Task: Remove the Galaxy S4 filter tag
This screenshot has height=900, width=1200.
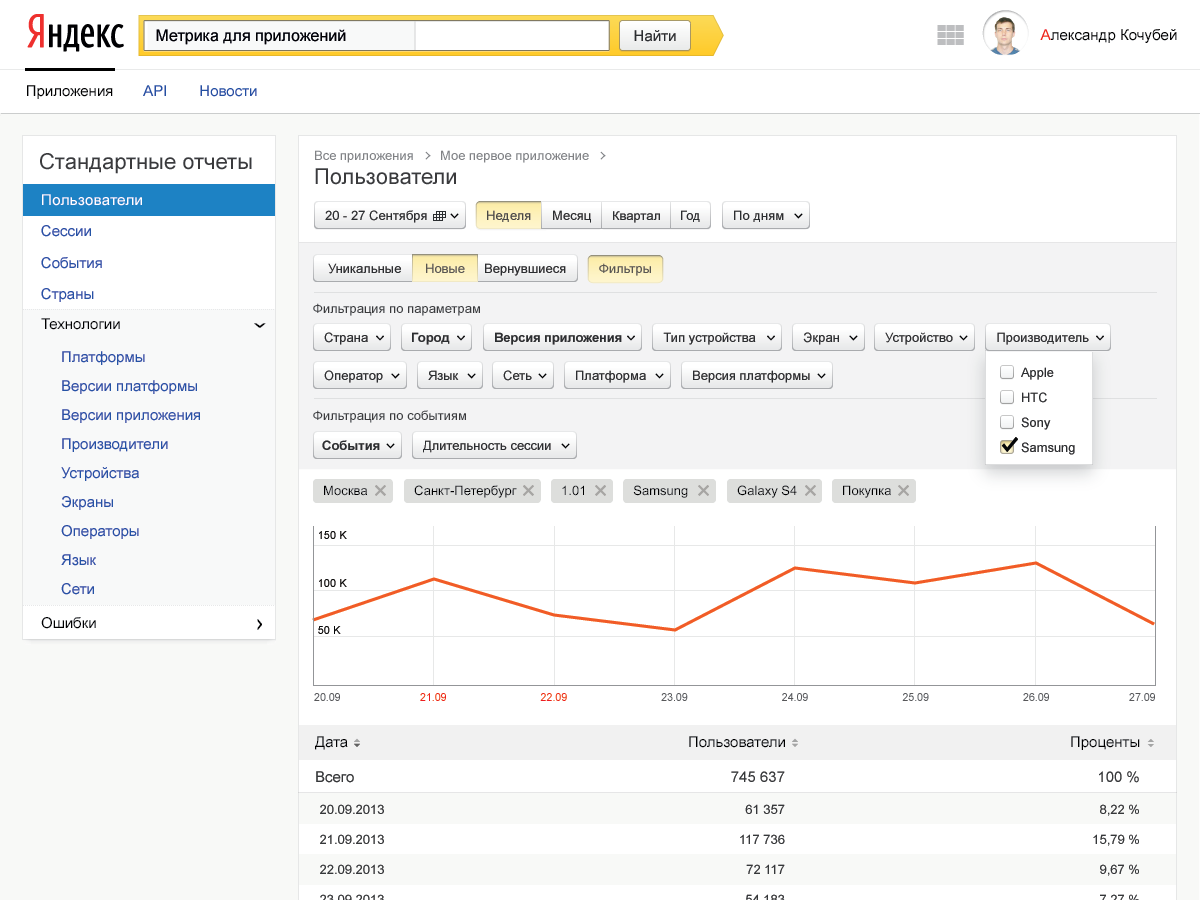Action: (x=810, y=491)
